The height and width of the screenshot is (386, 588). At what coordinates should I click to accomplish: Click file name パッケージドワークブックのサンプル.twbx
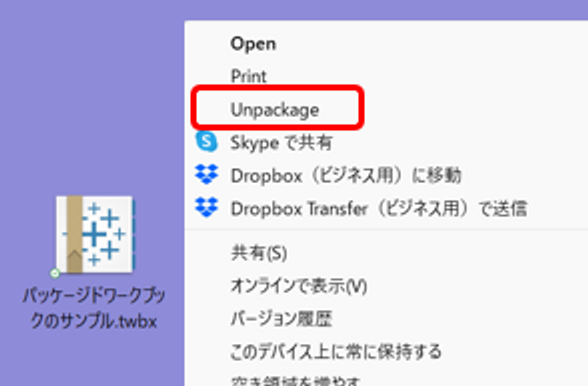click(94, 308)
